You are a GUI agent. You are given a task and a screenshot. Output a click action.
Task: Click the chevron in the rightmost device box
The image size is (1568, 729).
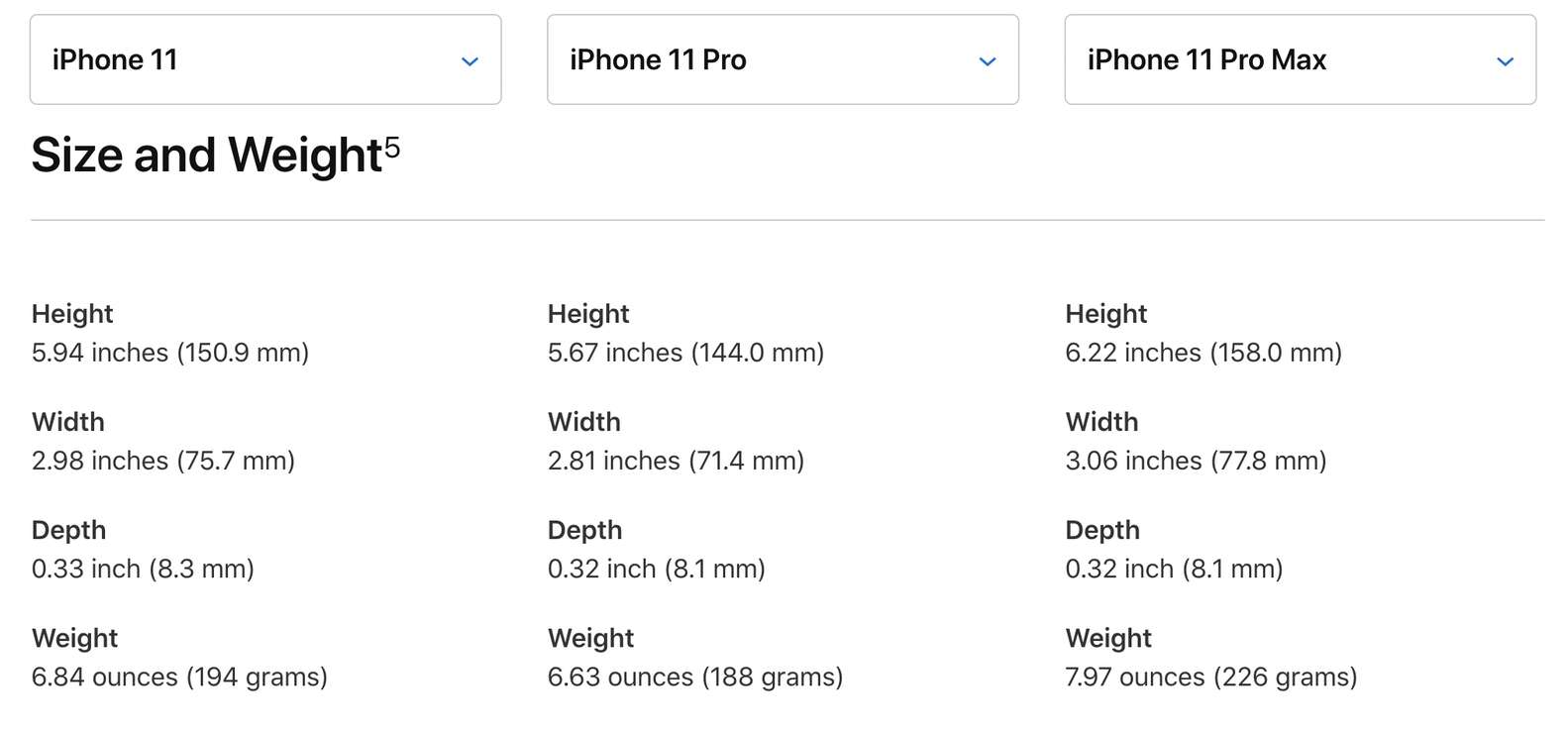tap(1505, 60)
